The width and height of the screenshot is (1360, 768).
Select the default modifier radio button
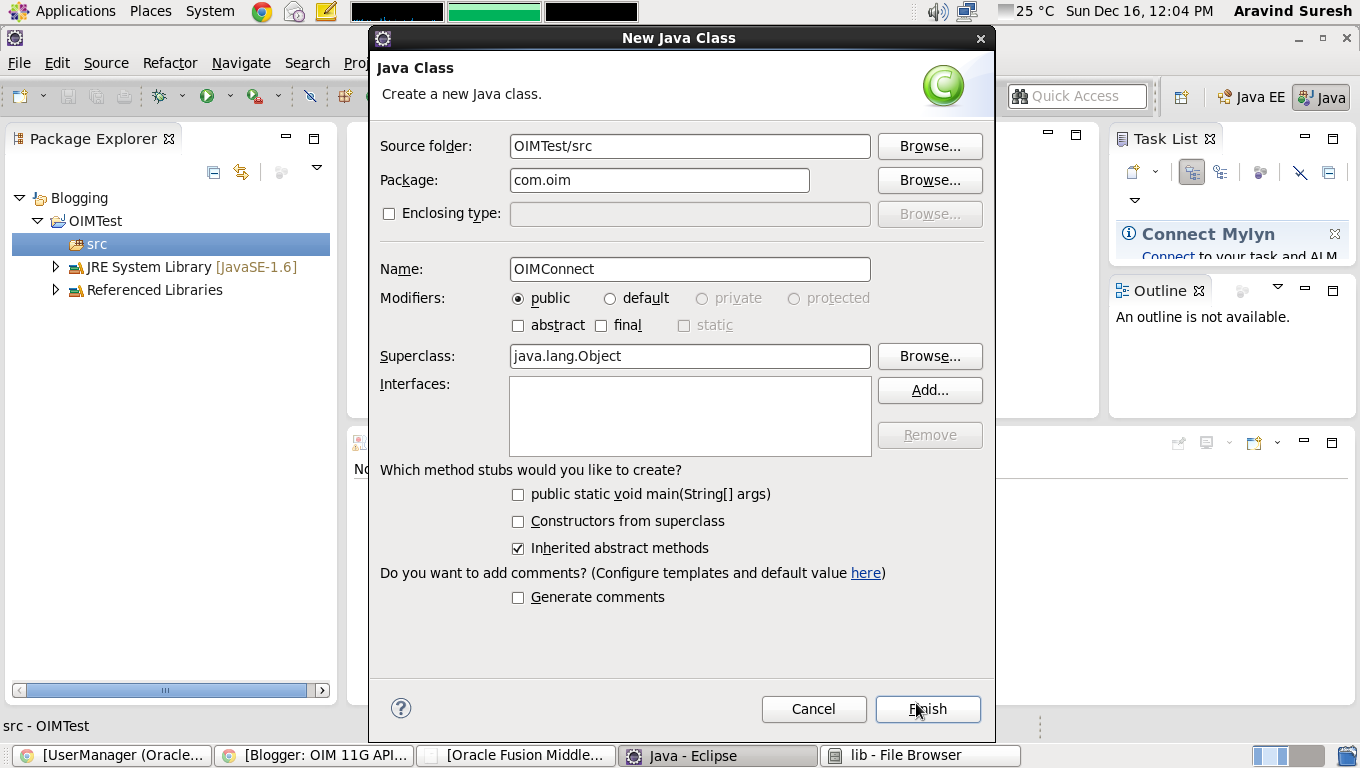609,298
